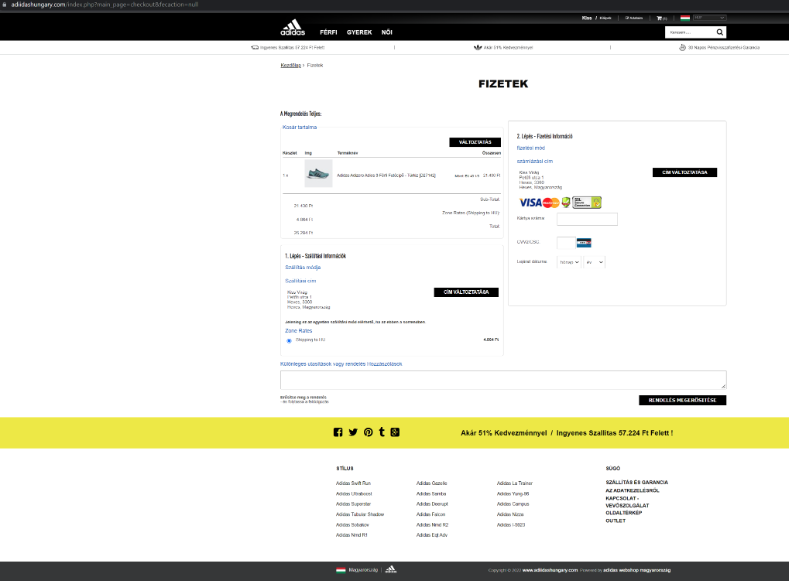Click the RENDELÉS MEGERŐSÍTÉSE button
789x581 pixels.
coord(682,399)
